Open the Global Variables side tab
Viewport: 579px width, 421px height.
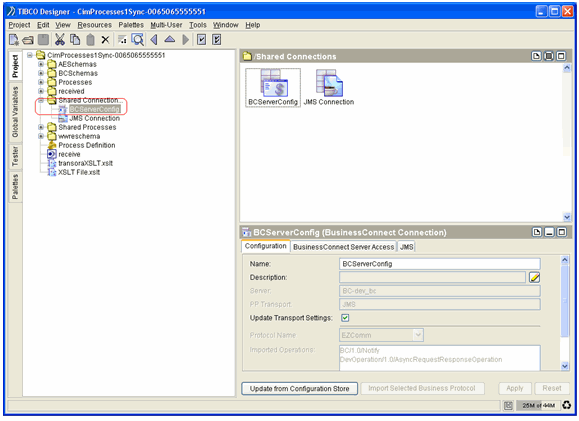pos(15,112)
